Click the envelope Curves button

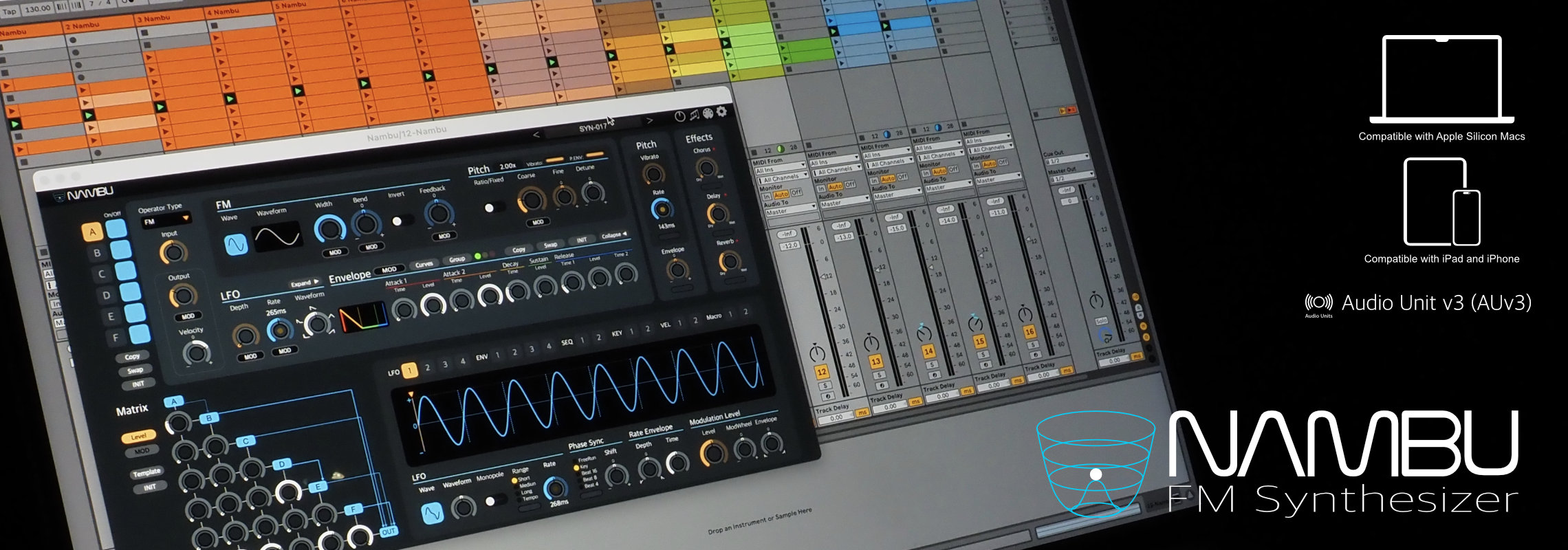pyautogui.click(x=424, y=265)
